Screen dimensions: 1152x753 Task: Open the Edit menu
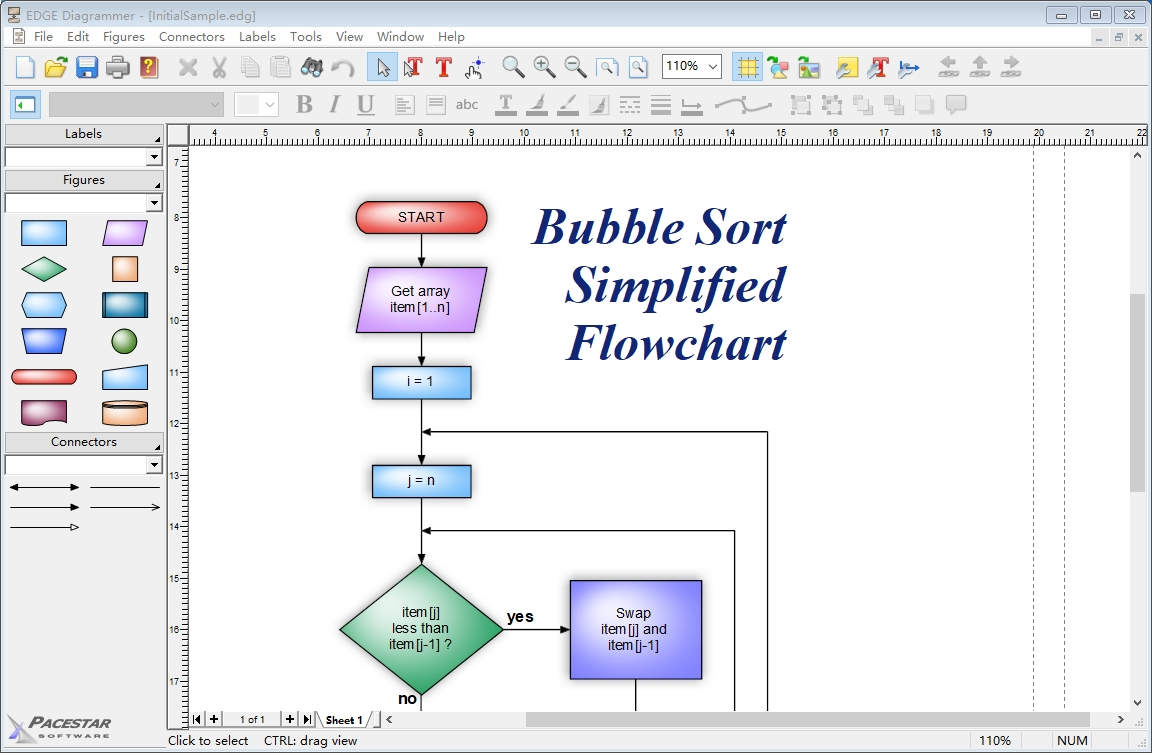click(78, 37)
